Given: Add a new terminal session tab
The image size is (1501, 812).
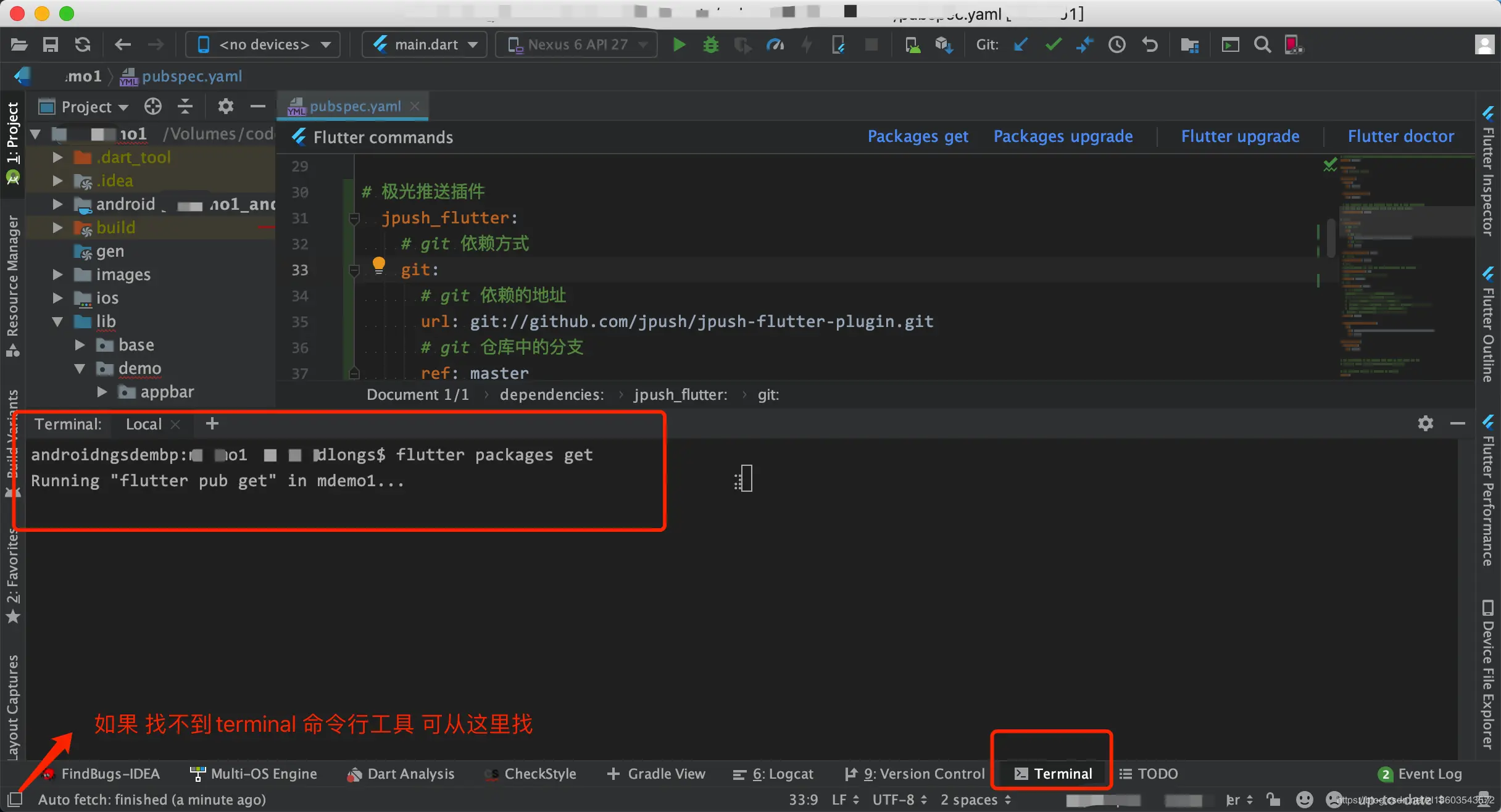Looking at the screenshot, I should [x=212, y=423].
